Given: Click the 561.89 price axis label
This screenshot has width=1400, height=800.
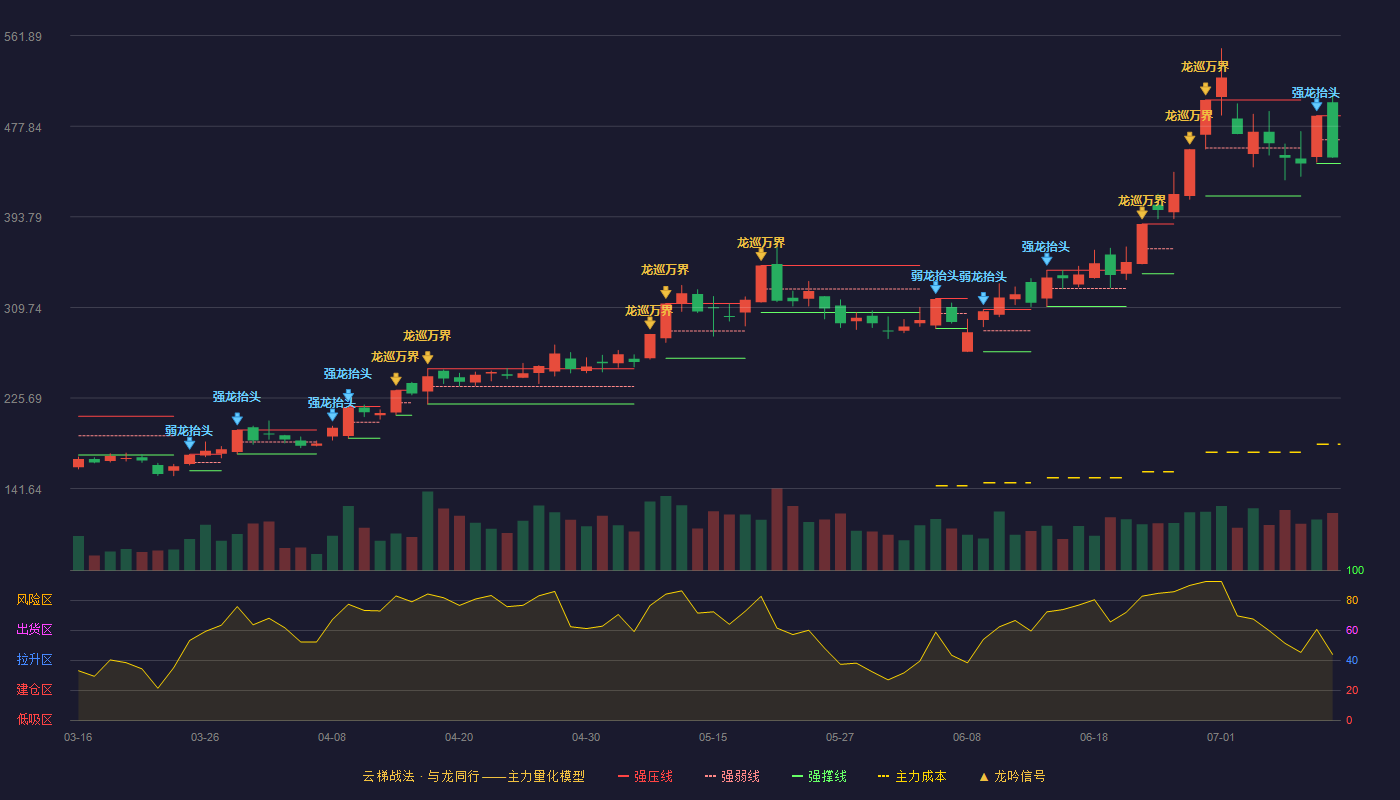Looking at the screenshot, I should tap(22, 37).
